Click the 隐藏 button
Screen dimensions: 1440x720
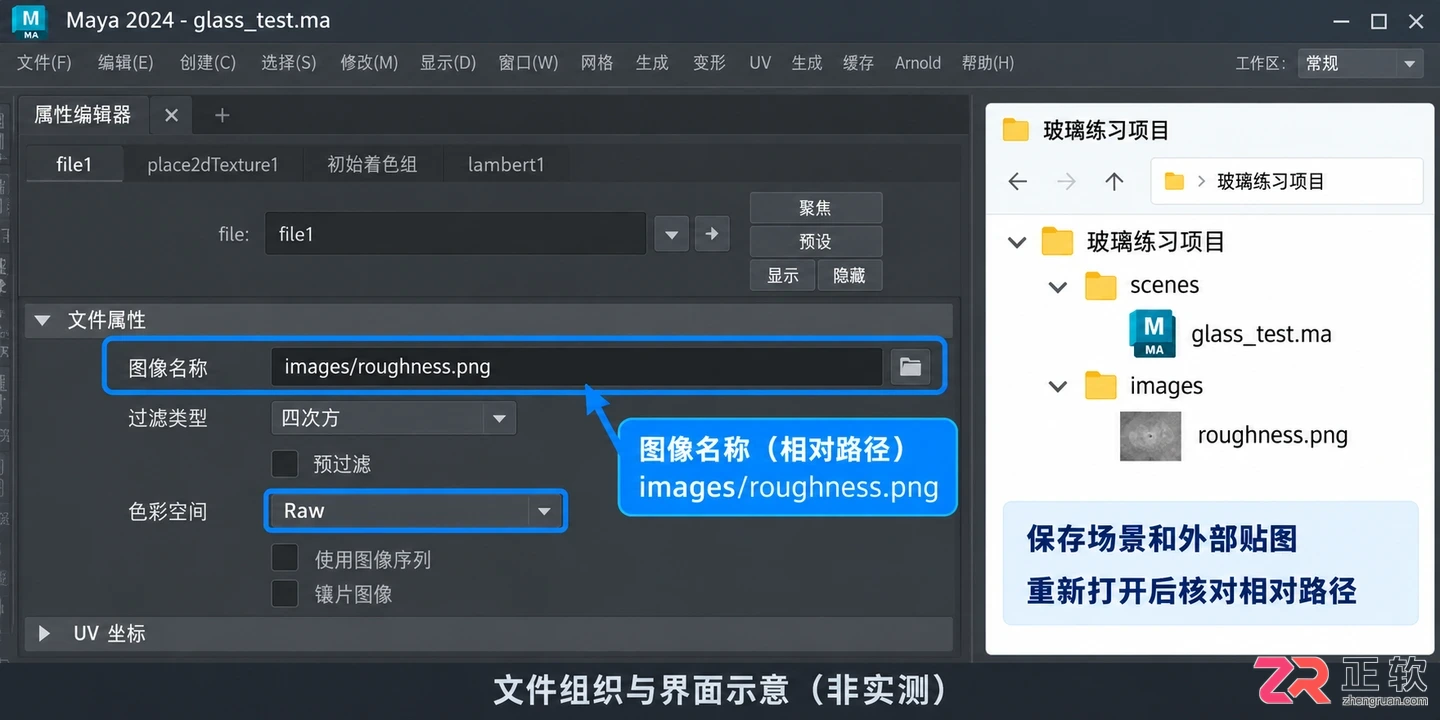849,275
